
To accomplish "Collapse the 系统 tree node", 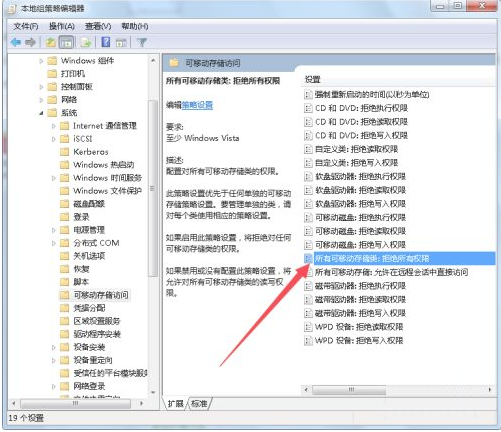I will tap(41, 113).
